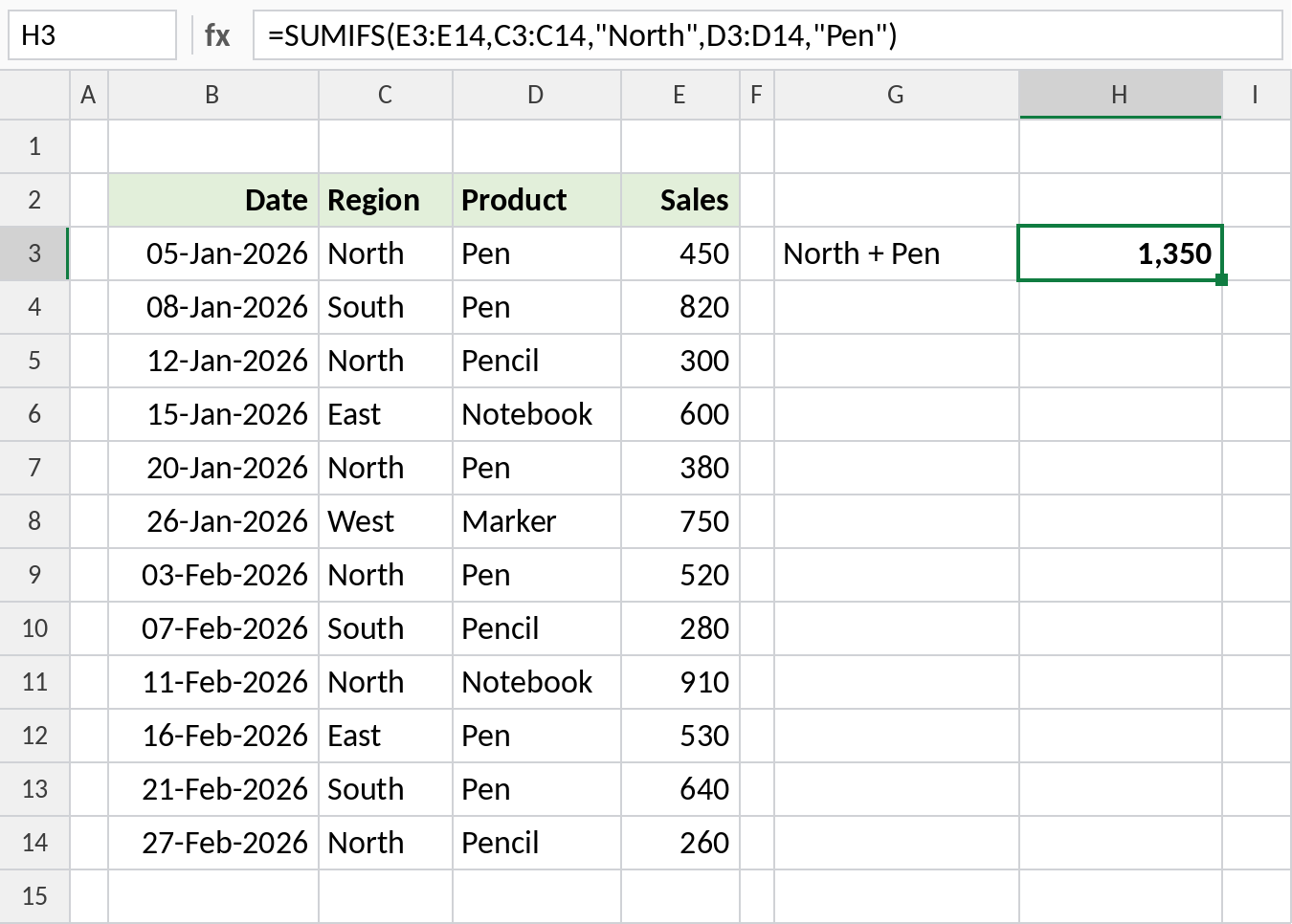Click the select-all corner of the grid
Viewport: 1292px width, 924px height.
tap(34, 95)
